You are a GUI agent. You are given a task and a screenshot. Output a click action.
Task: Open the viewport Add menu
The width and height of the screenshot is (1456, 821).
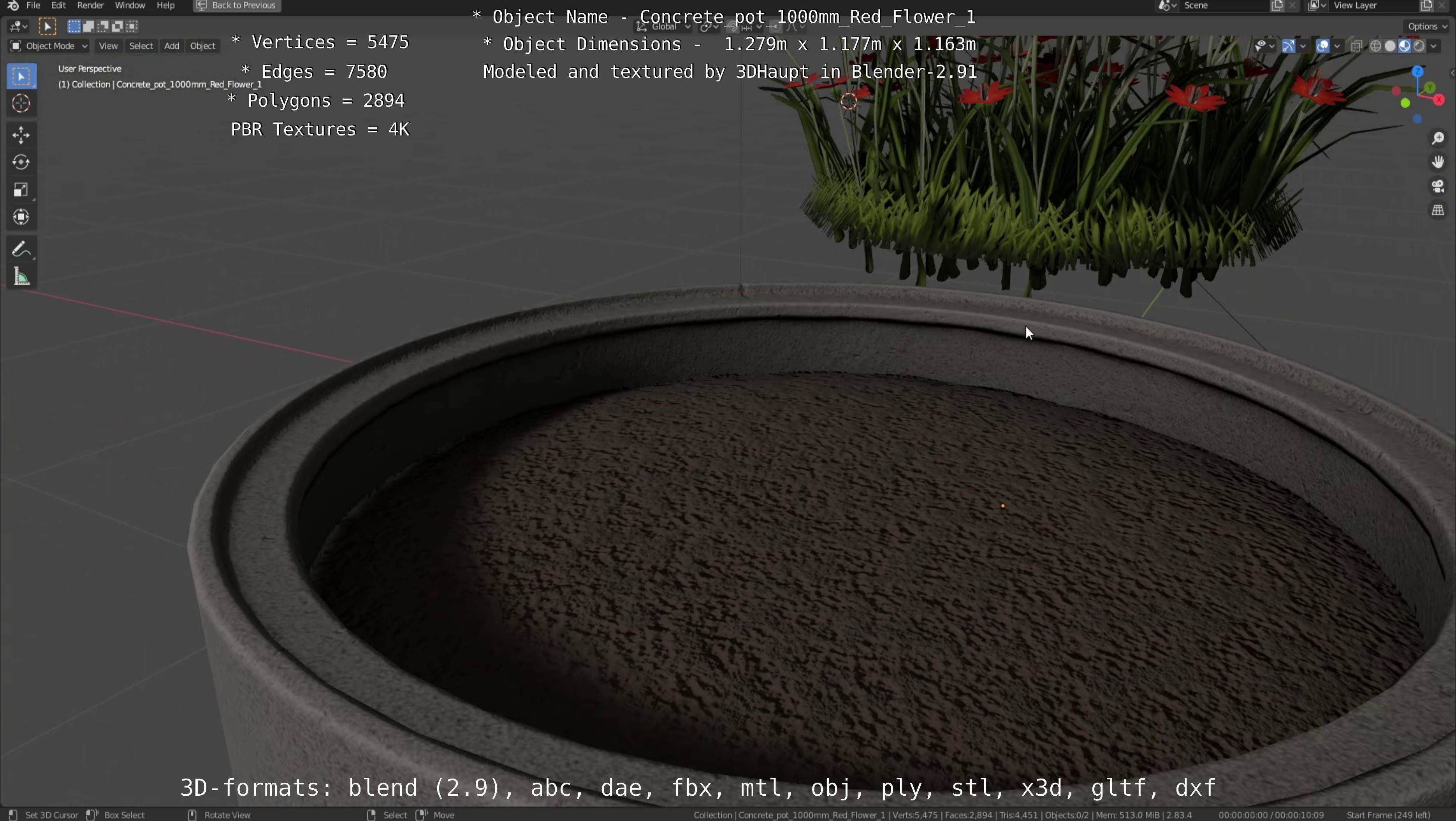(172, 46)
